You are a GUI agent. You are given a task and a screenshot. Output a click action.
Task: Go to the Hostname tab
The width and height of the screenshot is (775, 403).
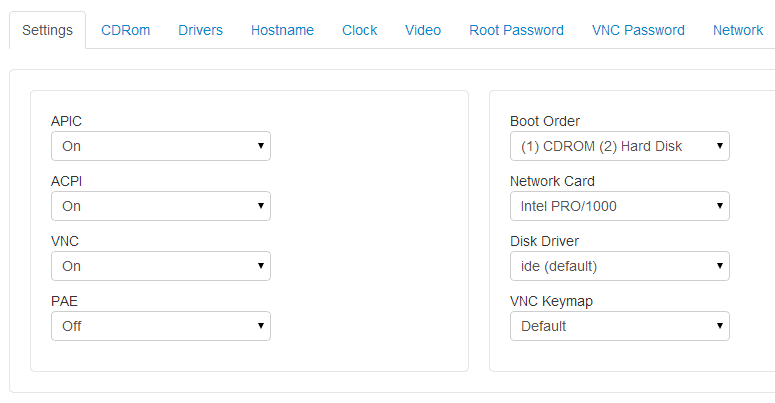[282, 30]
